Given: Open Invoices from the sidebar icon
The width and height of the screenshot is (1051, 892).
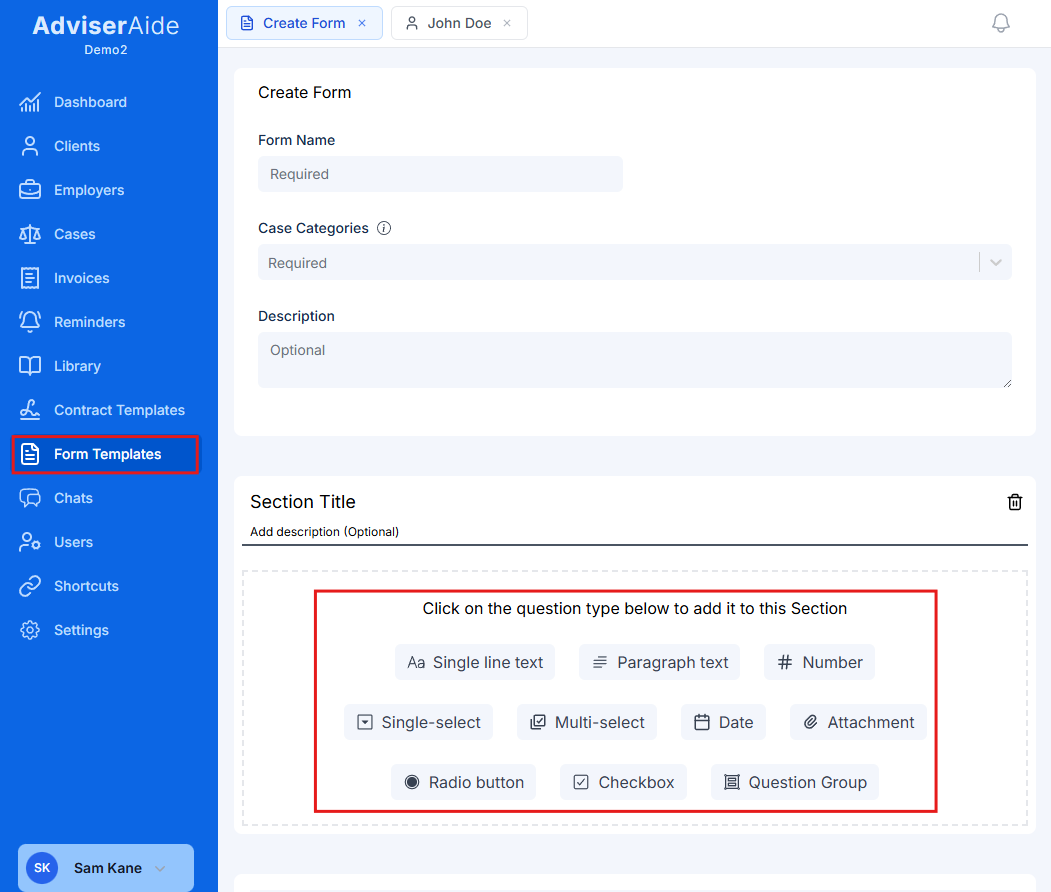Looking at the screenshot, I should 32,278.
